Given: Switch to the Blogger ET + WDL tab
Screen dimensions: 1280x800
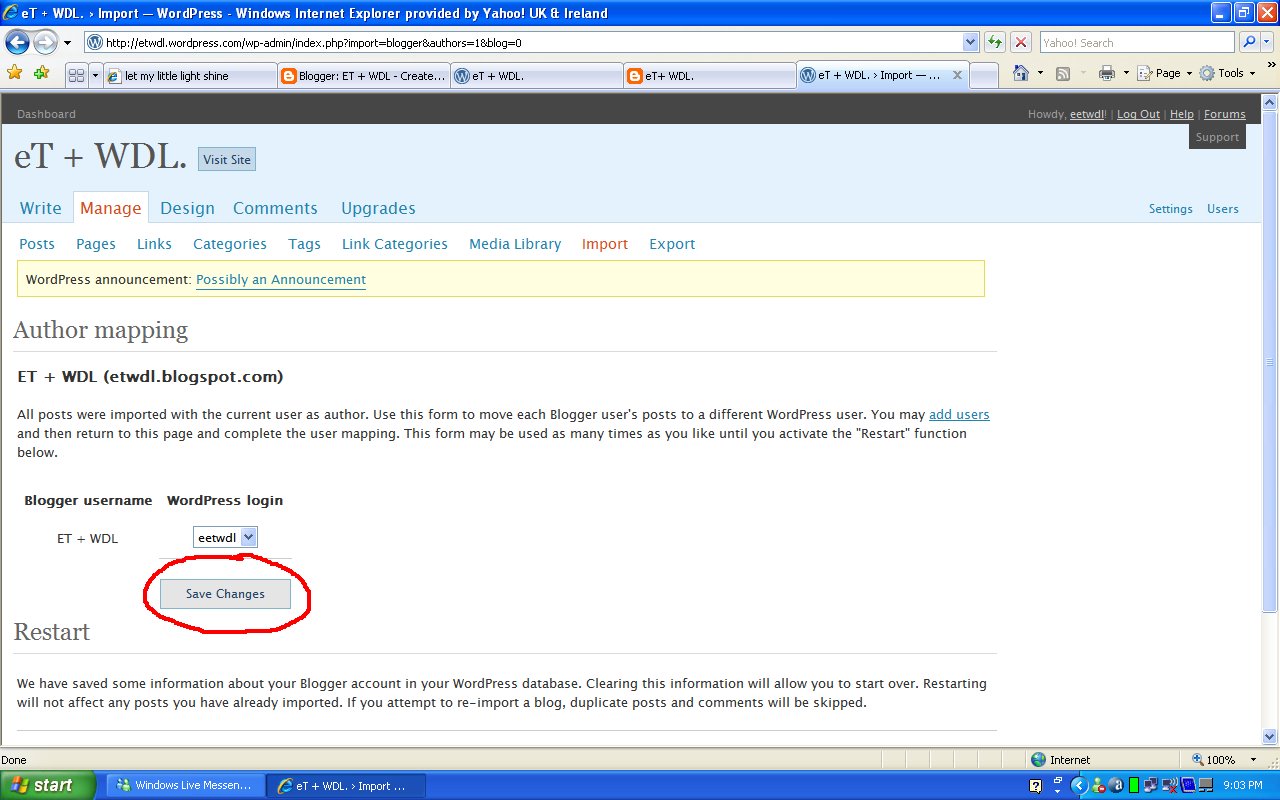Looking at the screenshot, I should [364, 76].
